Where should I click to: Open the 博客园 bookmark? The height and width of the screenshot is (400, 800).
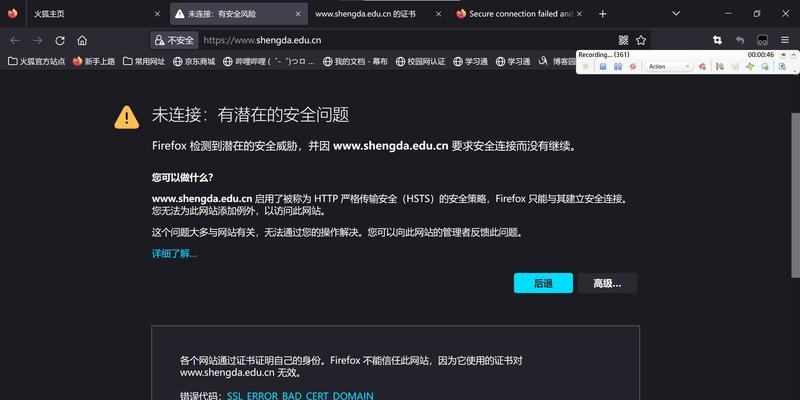(x=557, y=61)
